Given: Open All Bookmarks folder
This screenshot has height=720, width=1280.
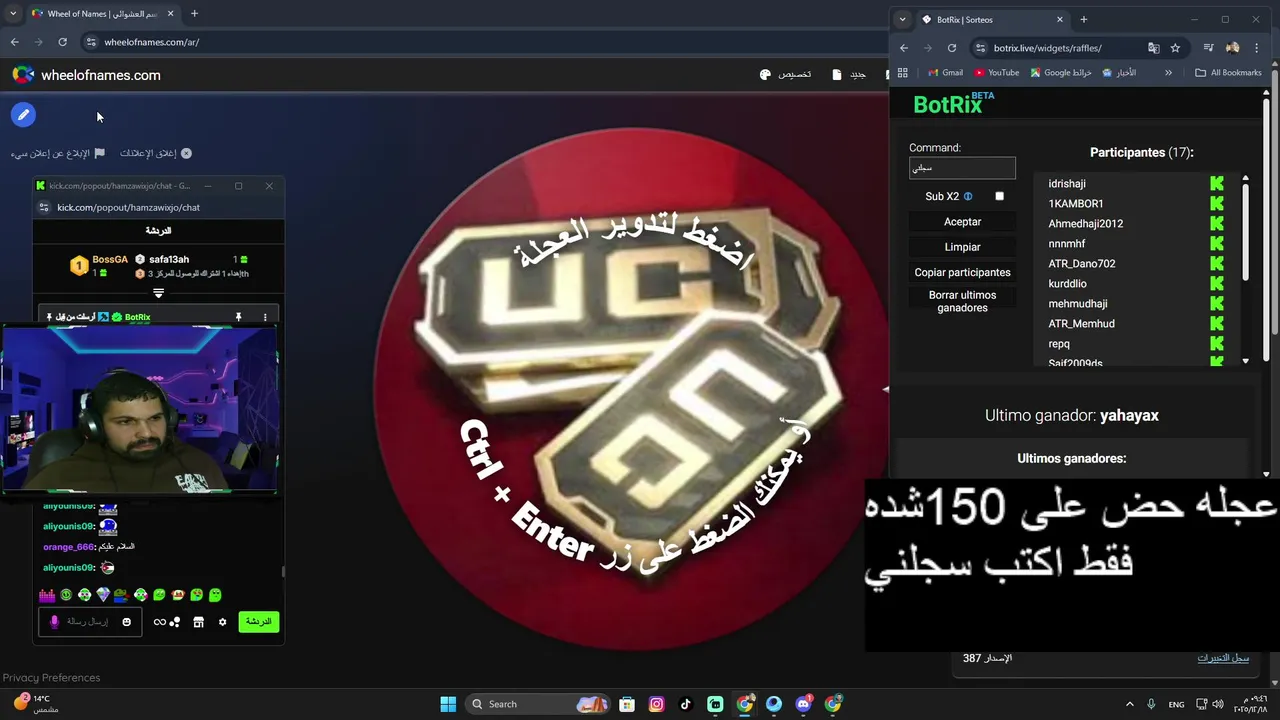Looking at the screenshot, I should tap(1229, 72).
